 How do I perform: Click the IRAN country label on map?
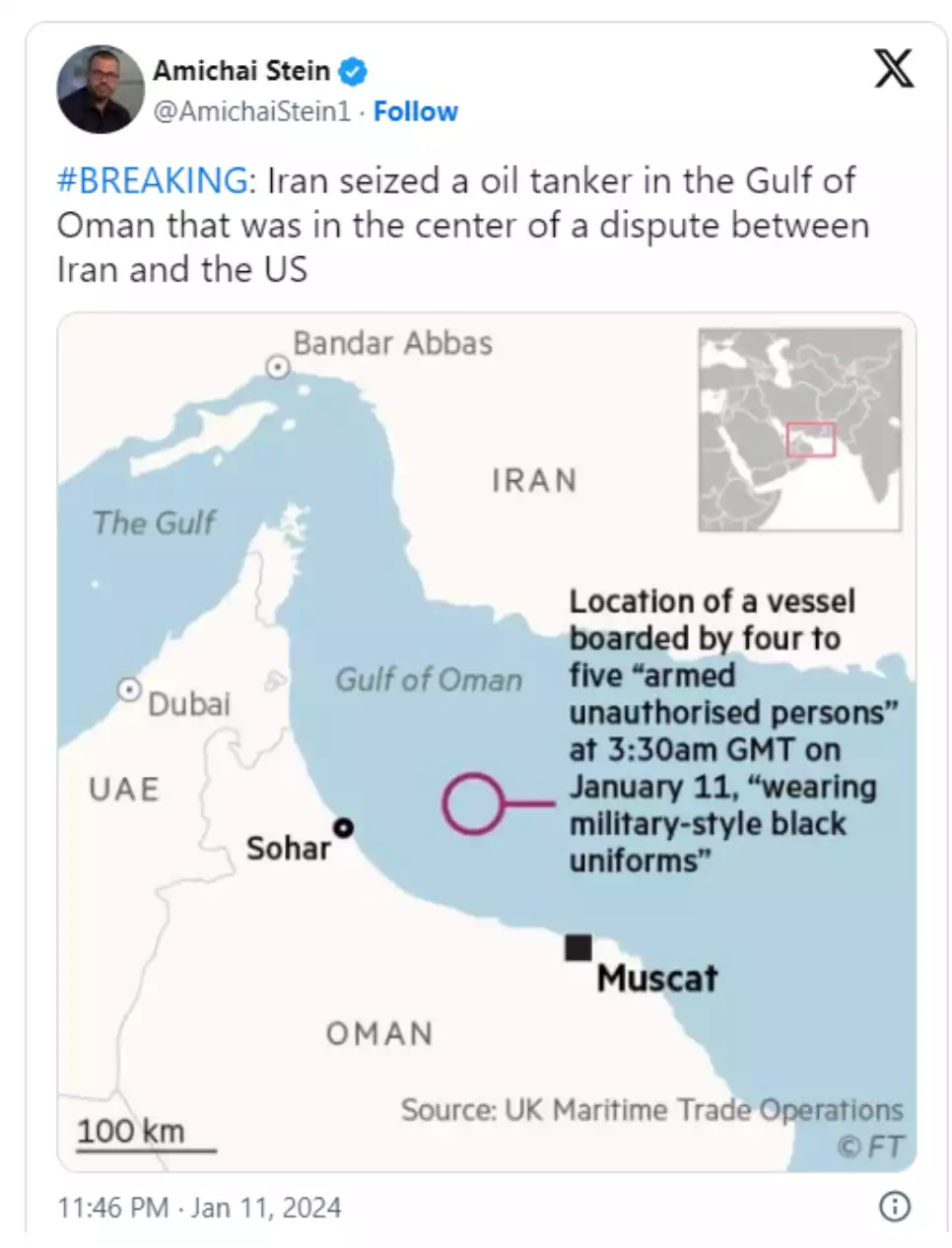pos(533,480)
